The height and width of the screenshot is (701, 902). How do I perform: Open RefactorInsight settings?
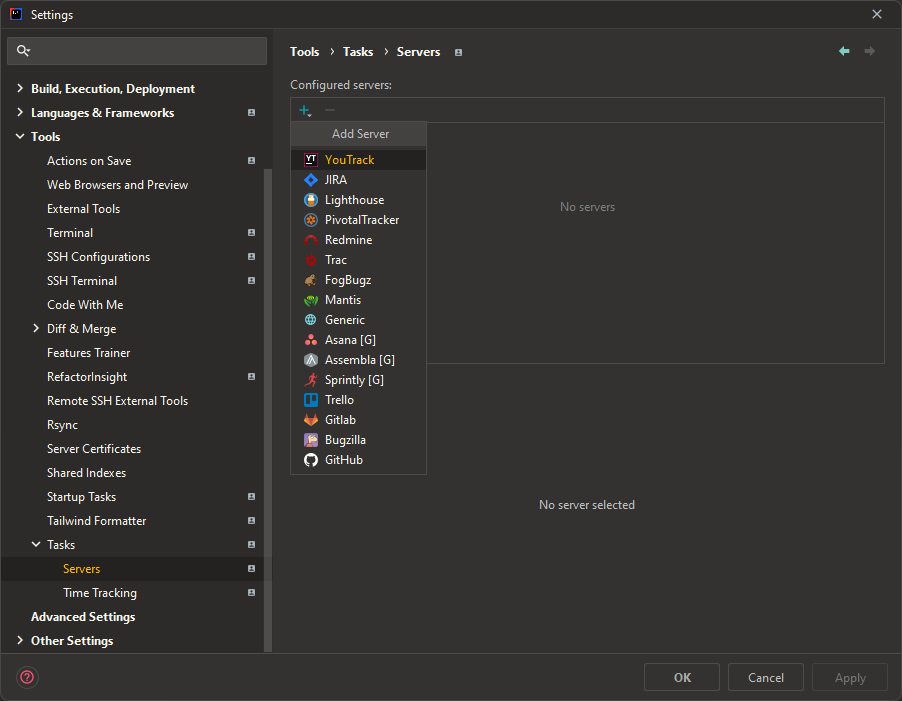87,377
